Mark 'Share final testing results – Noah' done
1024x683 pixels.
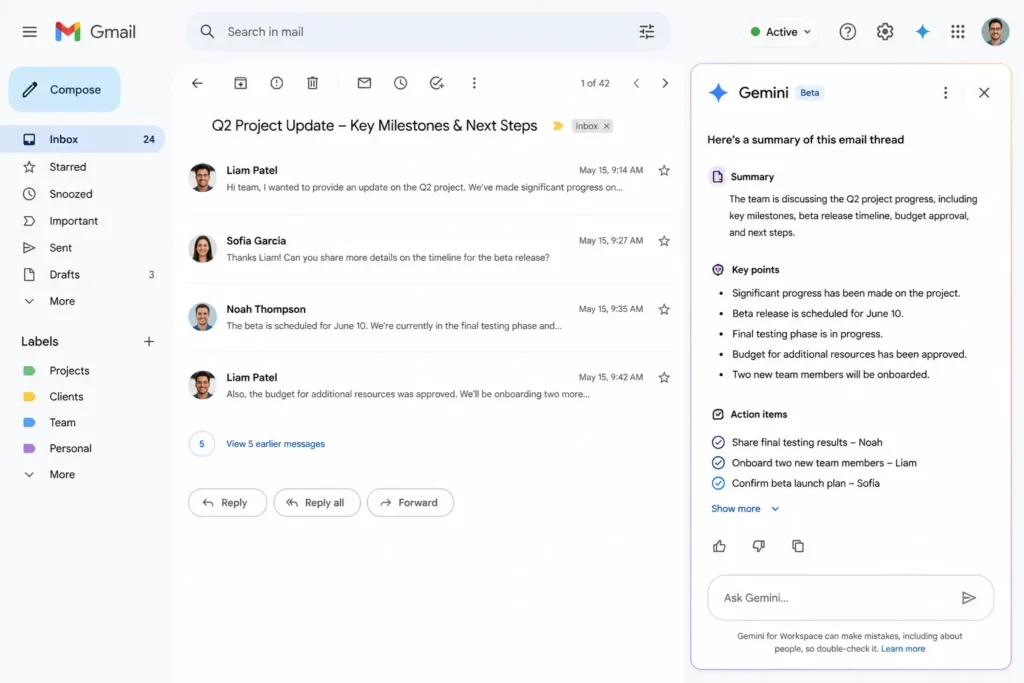718,442
